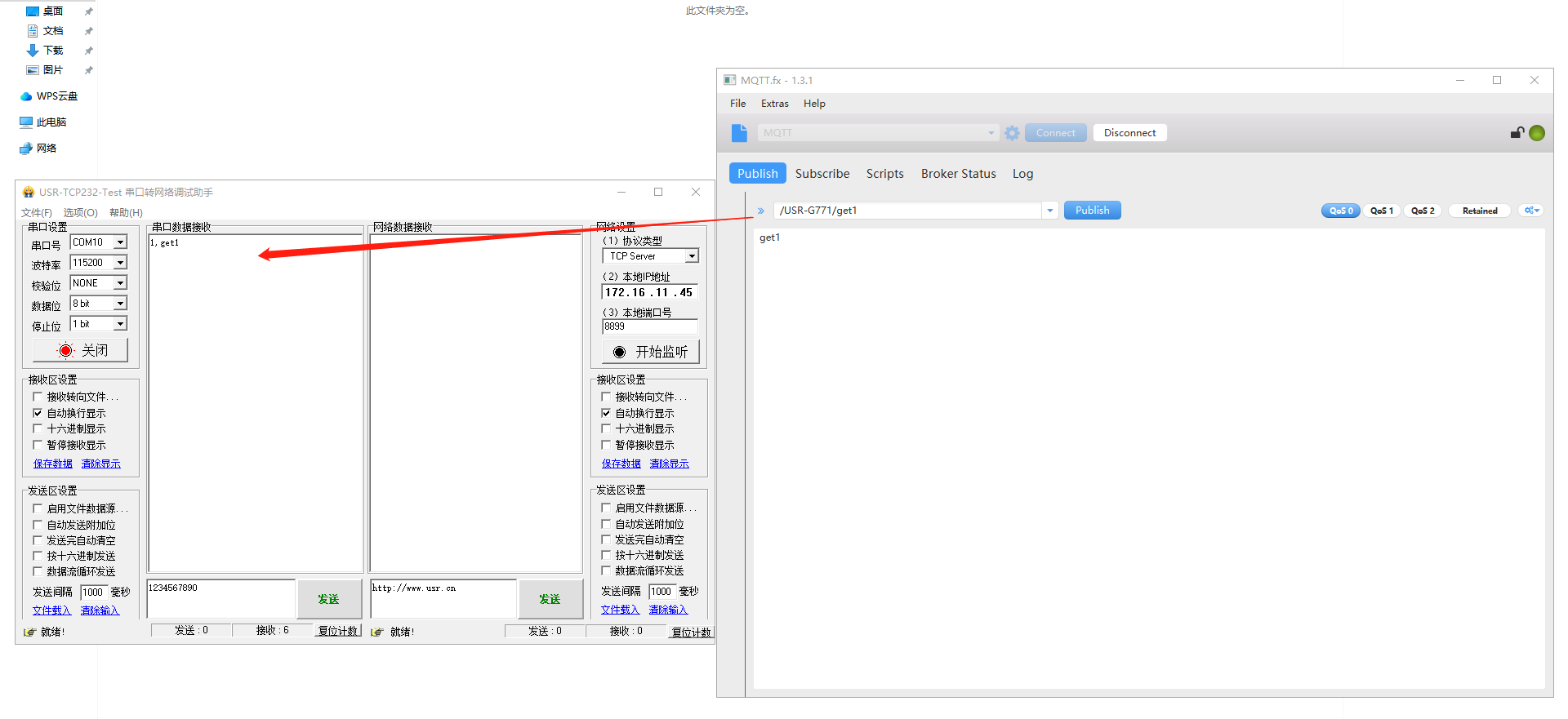
Task: Open the Extras menu
Action: pyautogui.click(x=774, y=104)
